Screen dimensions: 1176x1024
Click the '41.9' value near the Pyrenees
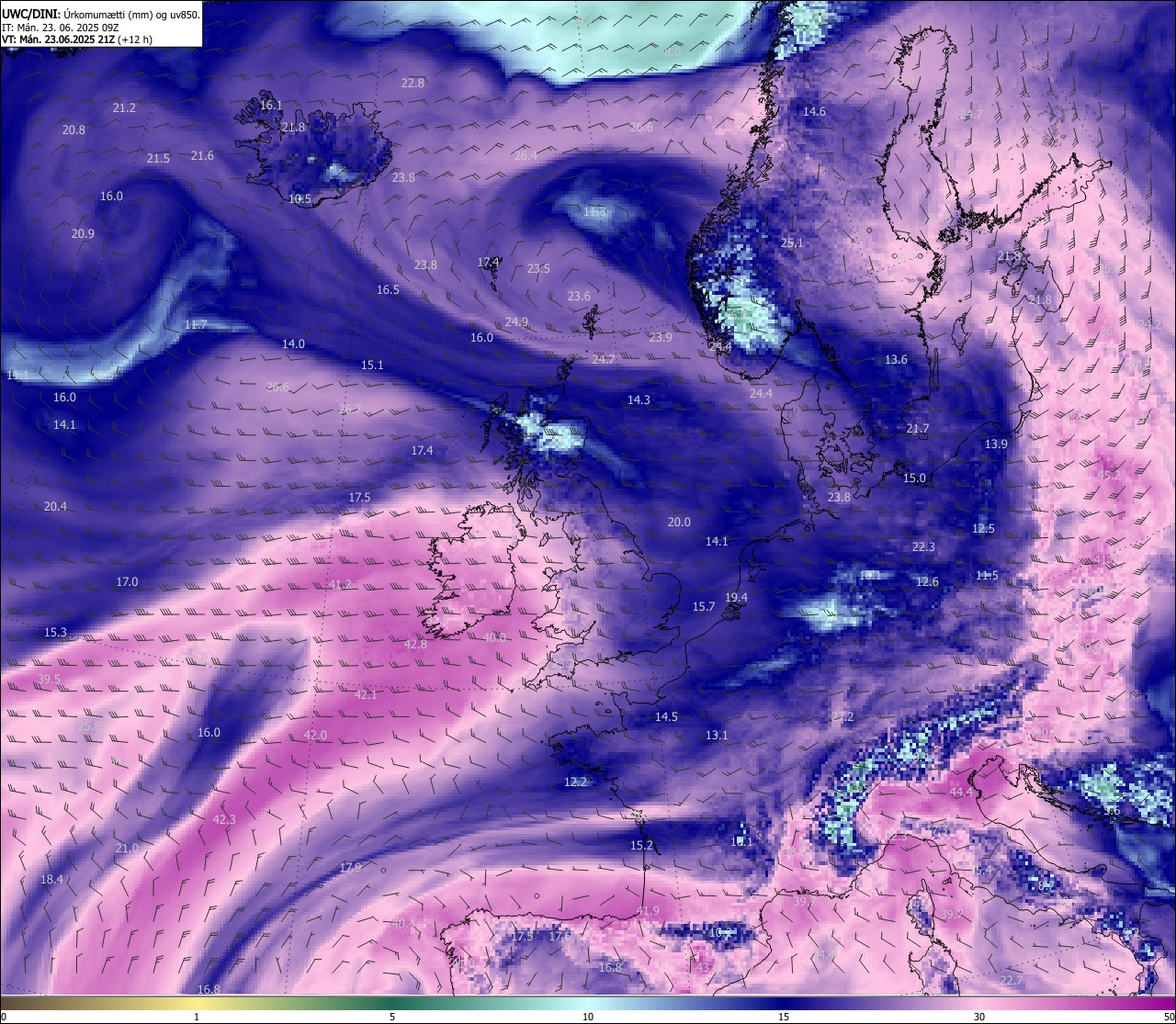click(648, 911)
